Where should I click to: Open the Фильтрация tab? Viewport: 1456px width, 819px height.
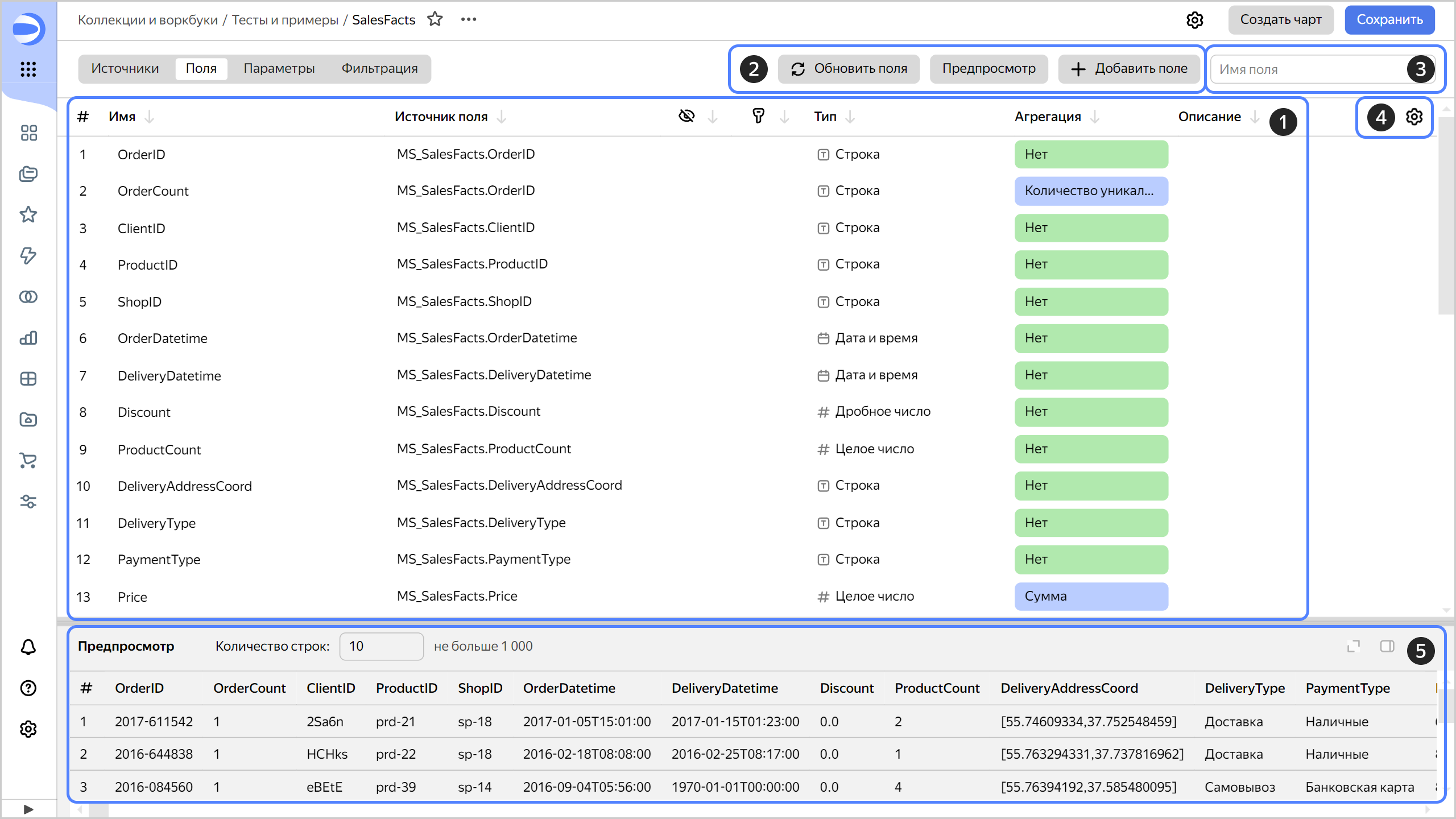click(x=379, y=69)
